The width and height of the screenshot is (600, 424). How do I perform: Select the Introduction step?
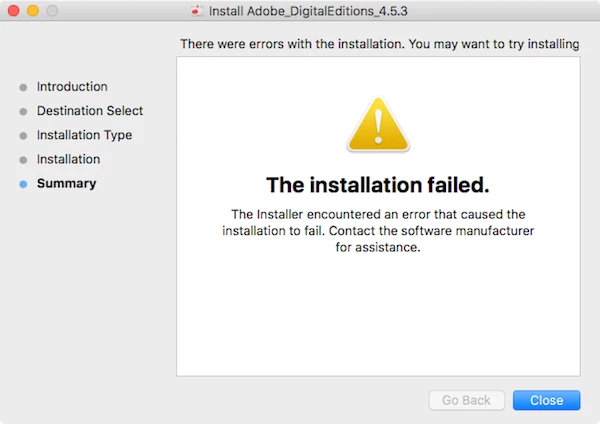point(72,86)
